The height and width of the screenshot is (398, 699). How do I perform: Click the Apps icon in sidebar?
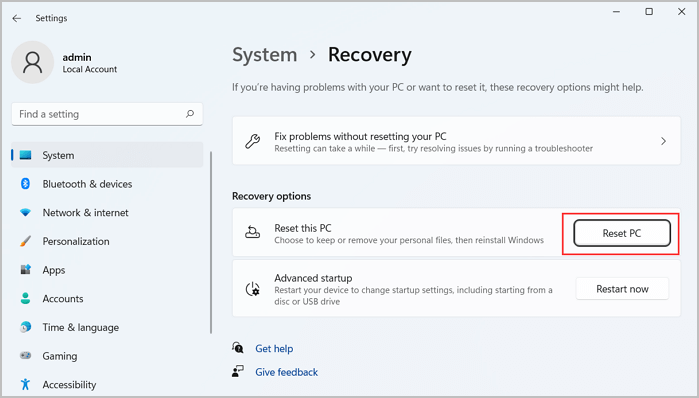(x=25, y=270)
